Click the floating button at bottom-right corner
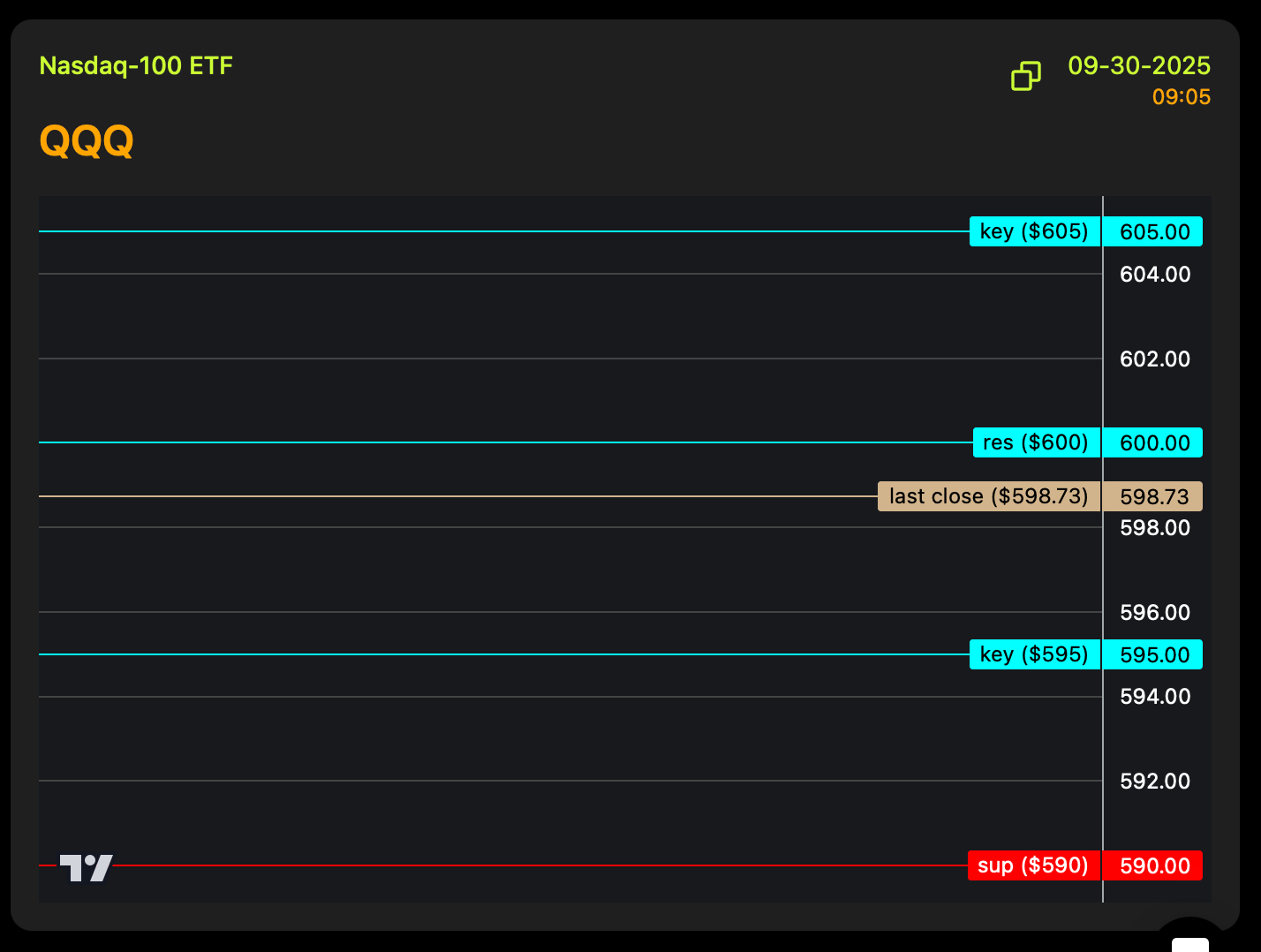This screenshot has width=1261, height=952. (1189, 940)
